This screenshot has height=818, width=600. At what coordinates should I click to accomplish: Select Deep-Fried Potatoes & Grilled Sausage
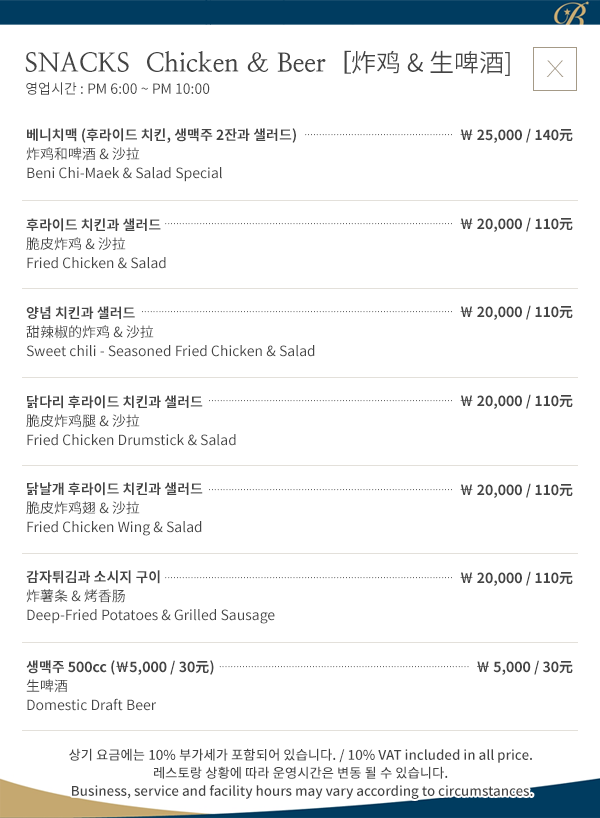pyautogui.click(x=150, y=616)
